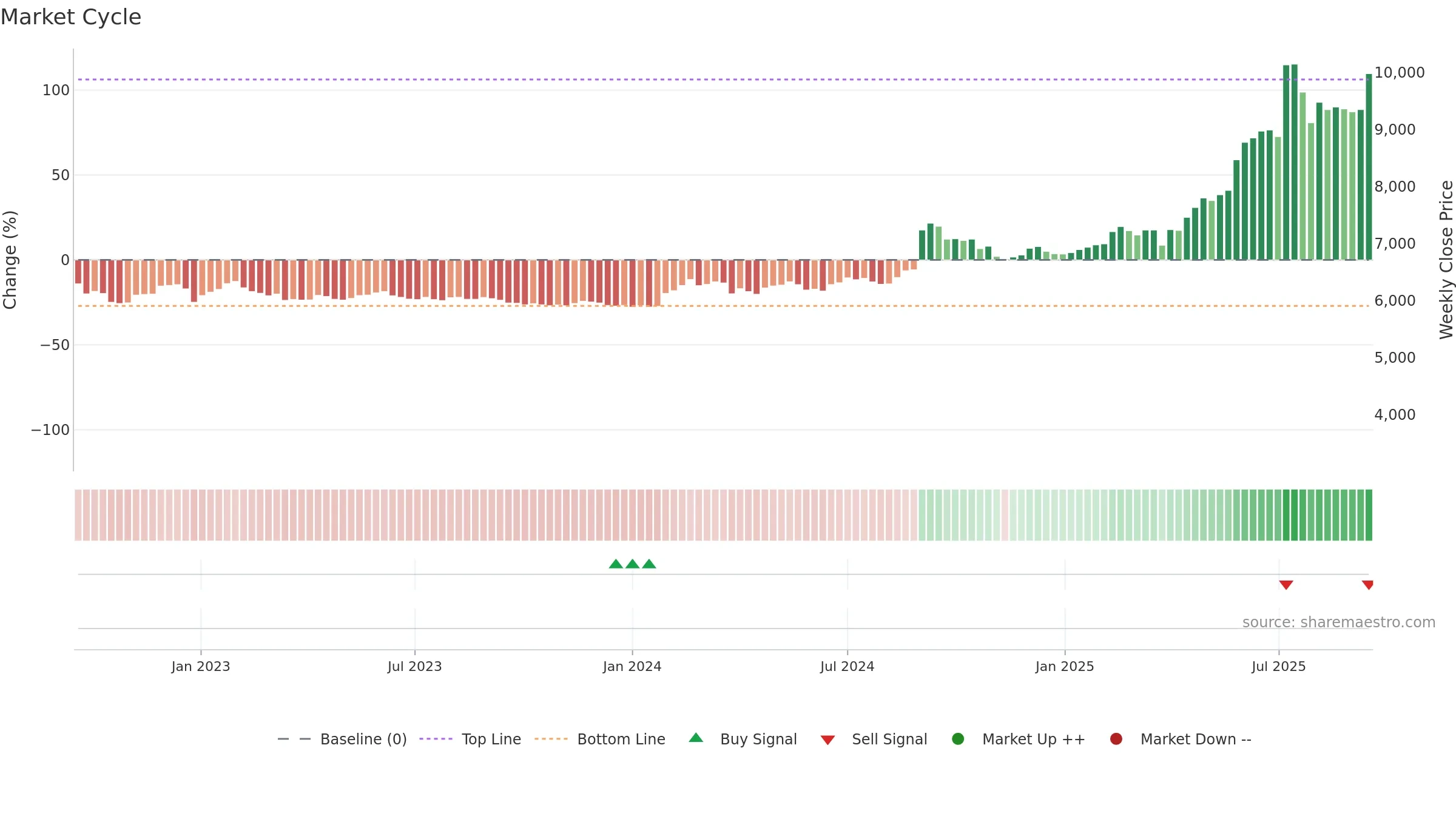Click the Change (%) axis title
This screenshot has height=819, width=1456.
tap(10, 260)
